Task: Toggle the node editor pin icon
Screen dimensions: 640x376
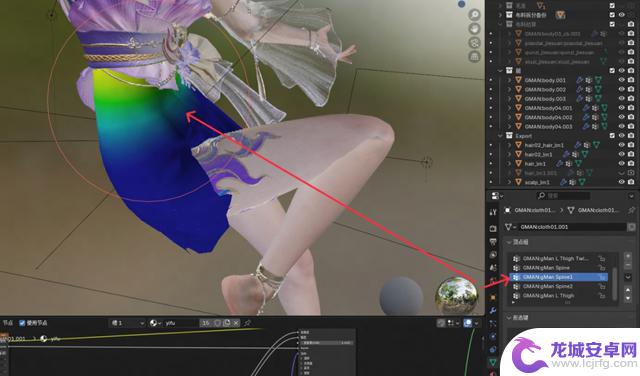Action: pos(247,323)
